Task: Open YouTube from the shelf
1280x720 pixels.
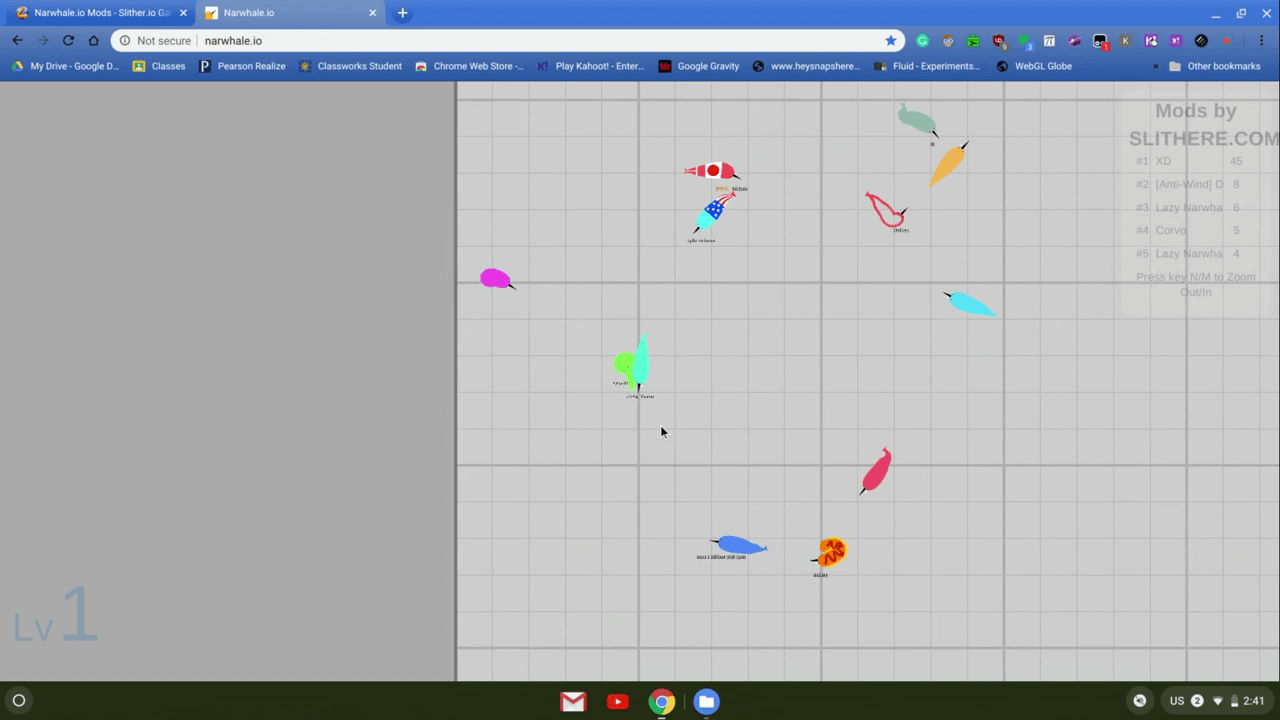Action: point(618,702)
